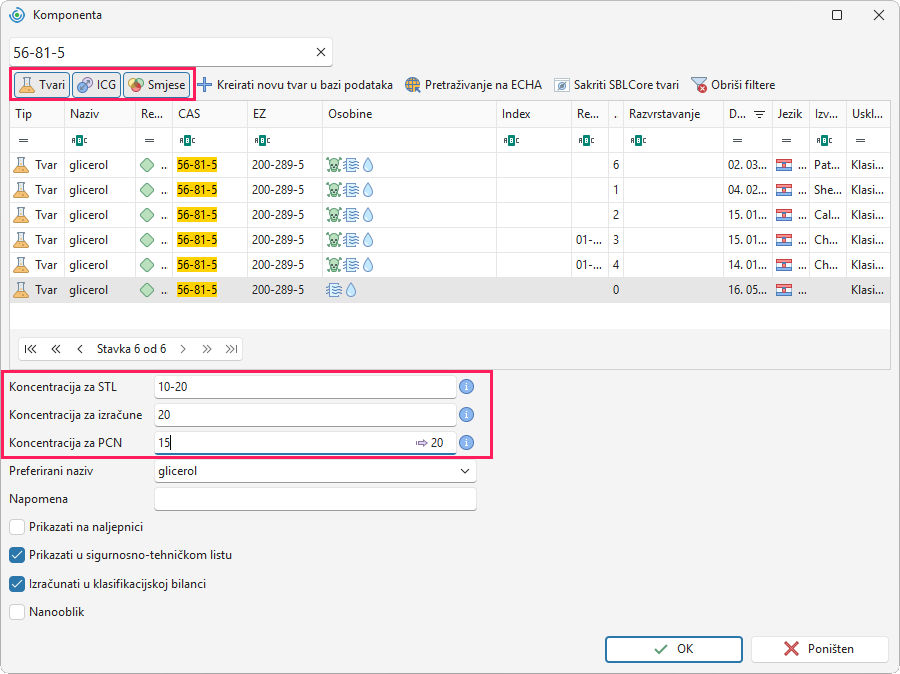Open info icon for Koncentracija za STL
This screenshot has width=900, height=674.
pyautogui.click(x=467, y=387)
